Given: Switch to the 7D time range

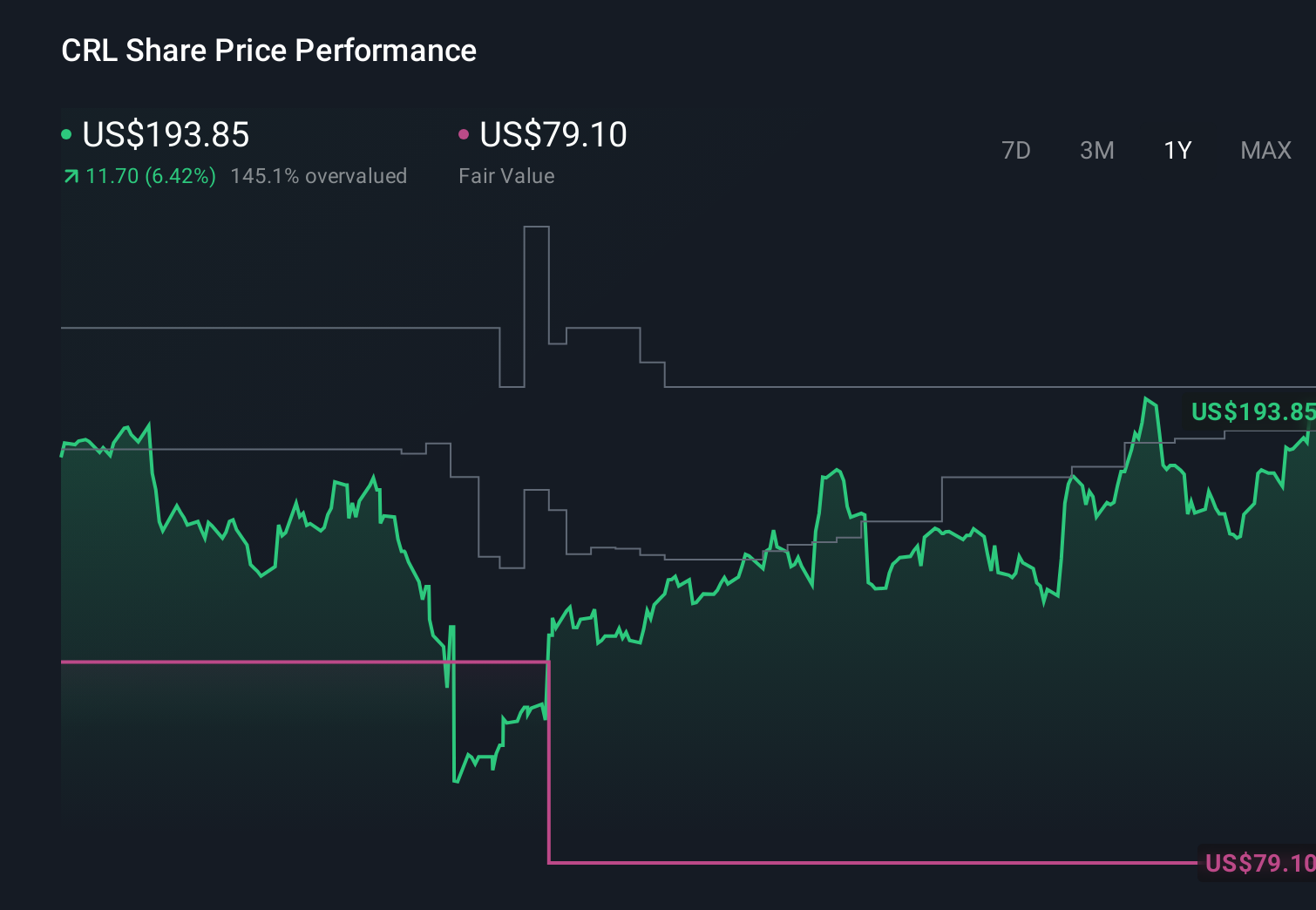Looking at the screenshot, I should [x=1017, y=150].
